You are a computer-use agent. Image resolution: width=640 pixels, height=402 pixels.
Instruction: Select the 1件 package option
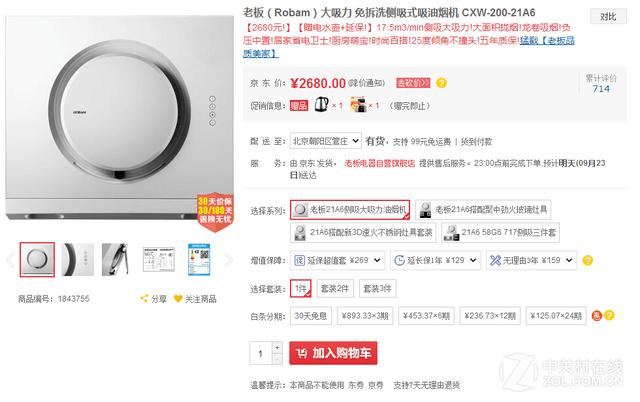pos(301,289)
